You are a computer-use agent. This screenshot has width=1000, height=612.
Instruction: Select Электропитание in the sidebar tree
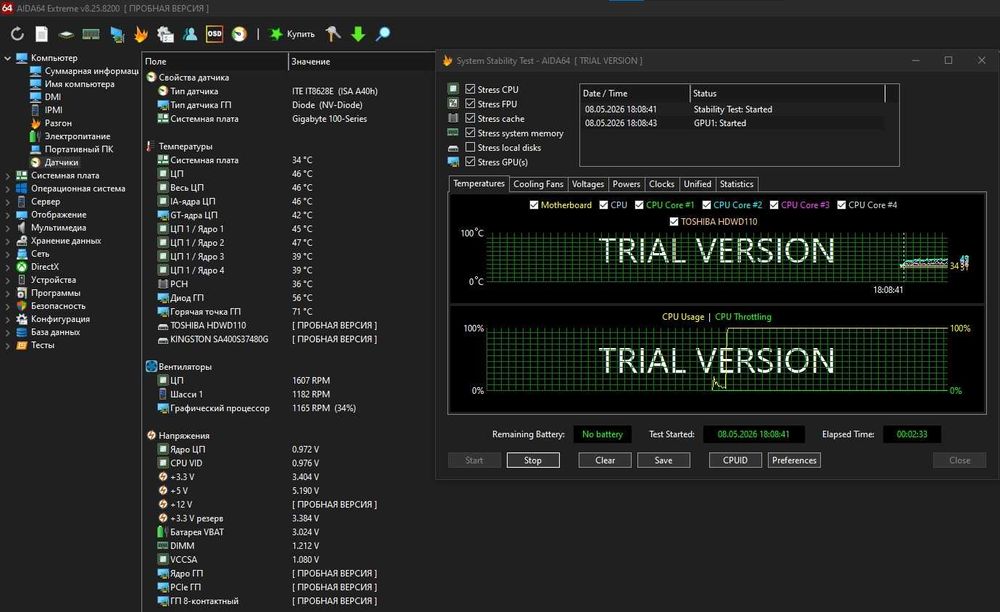(x=77, y=136)
